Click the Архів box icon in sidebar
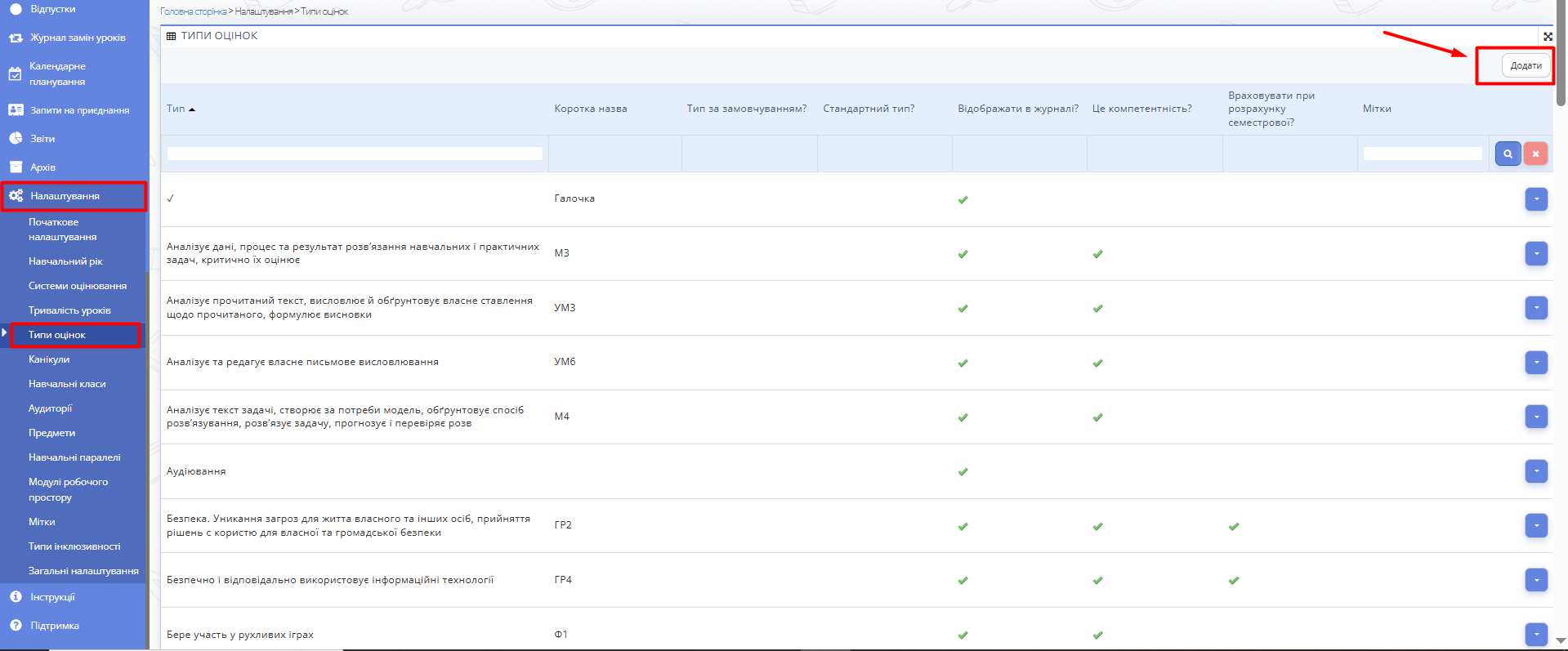 (x=16, y=167)
